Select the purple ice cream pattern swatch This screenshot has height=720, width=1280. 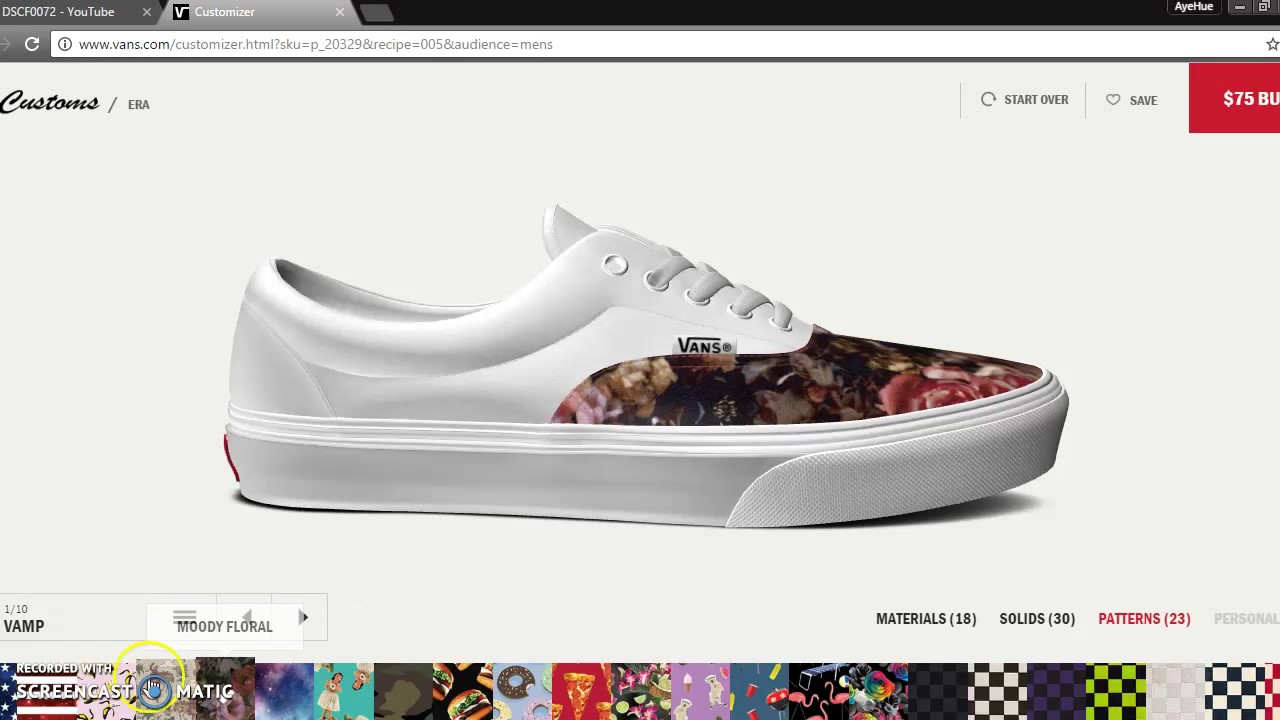(x=700, y=691)
